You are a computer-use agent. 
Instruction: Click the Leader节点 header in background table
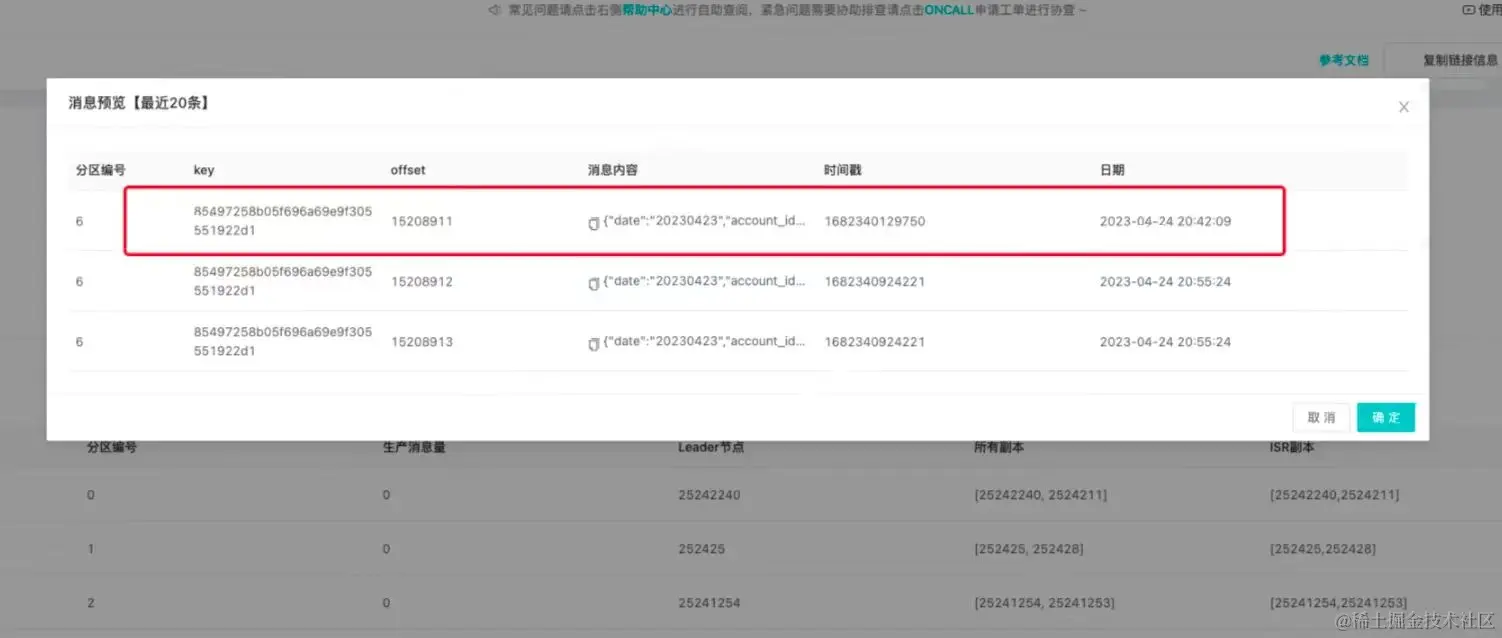(x=711, y=447)
